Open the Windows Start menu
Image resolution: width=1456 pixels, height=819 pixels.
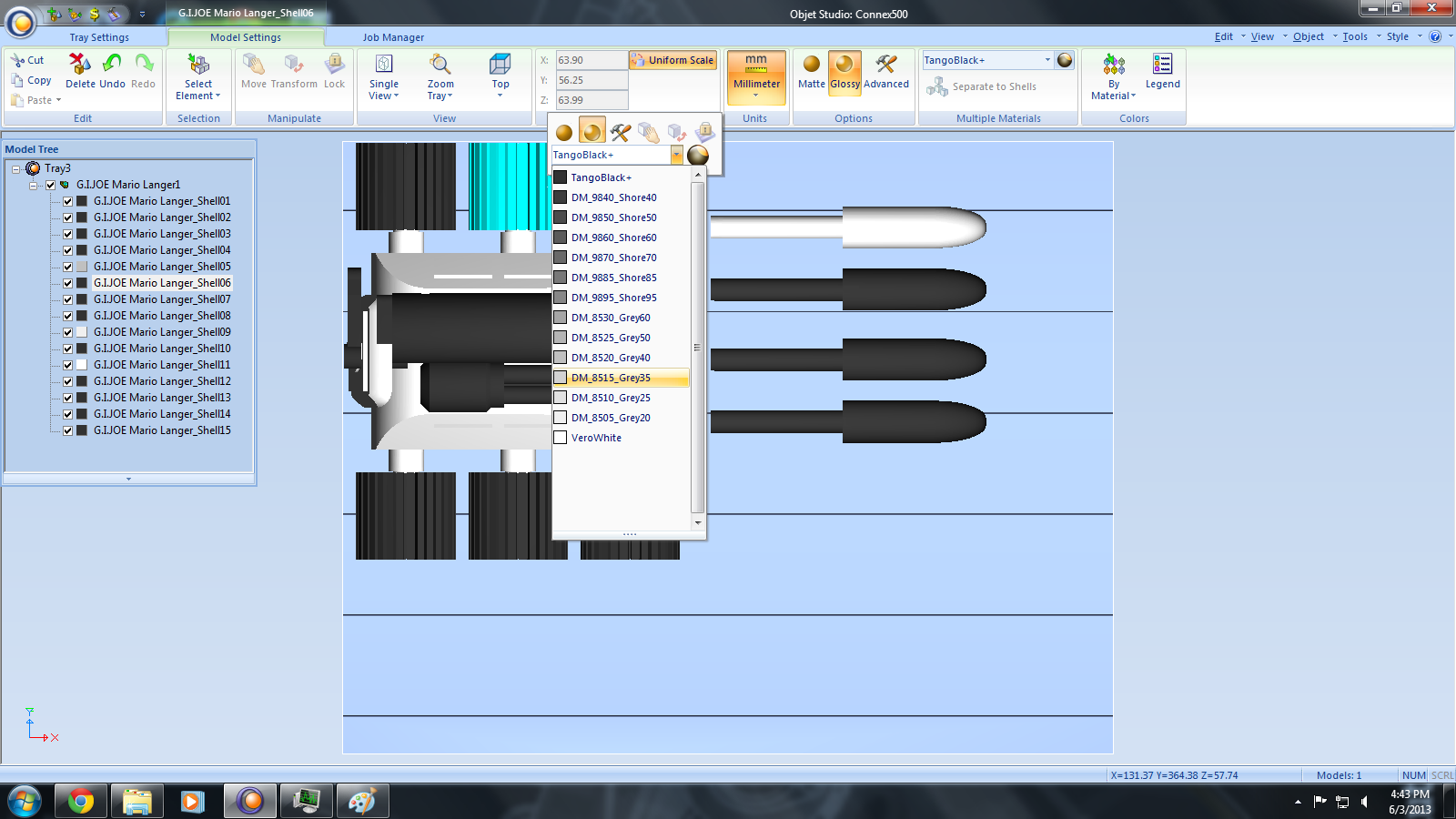(x=23, y=802)
